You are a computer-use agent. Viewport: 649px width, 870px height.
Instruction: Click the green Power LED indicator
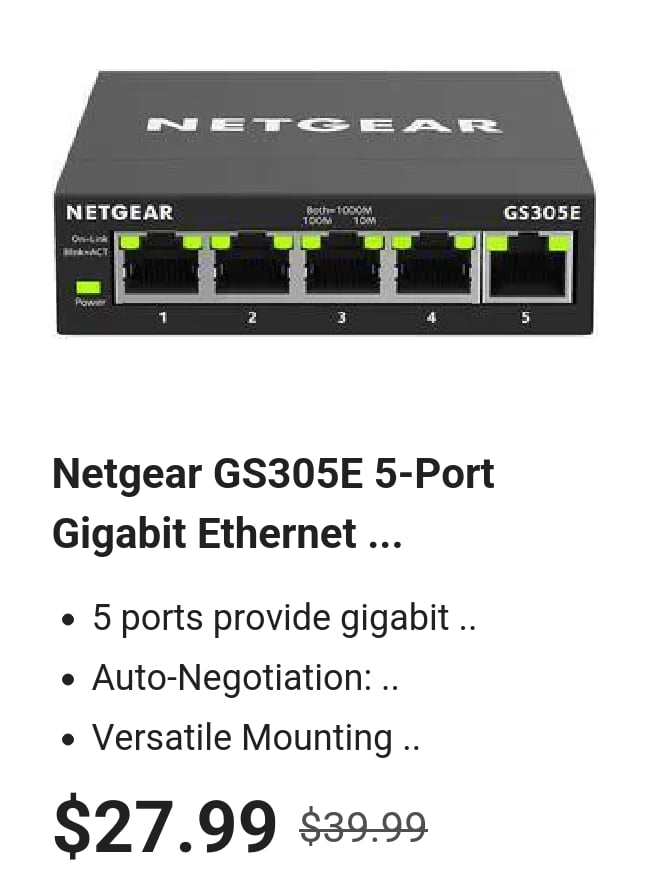pyautogui.click(x=88, y=287)
